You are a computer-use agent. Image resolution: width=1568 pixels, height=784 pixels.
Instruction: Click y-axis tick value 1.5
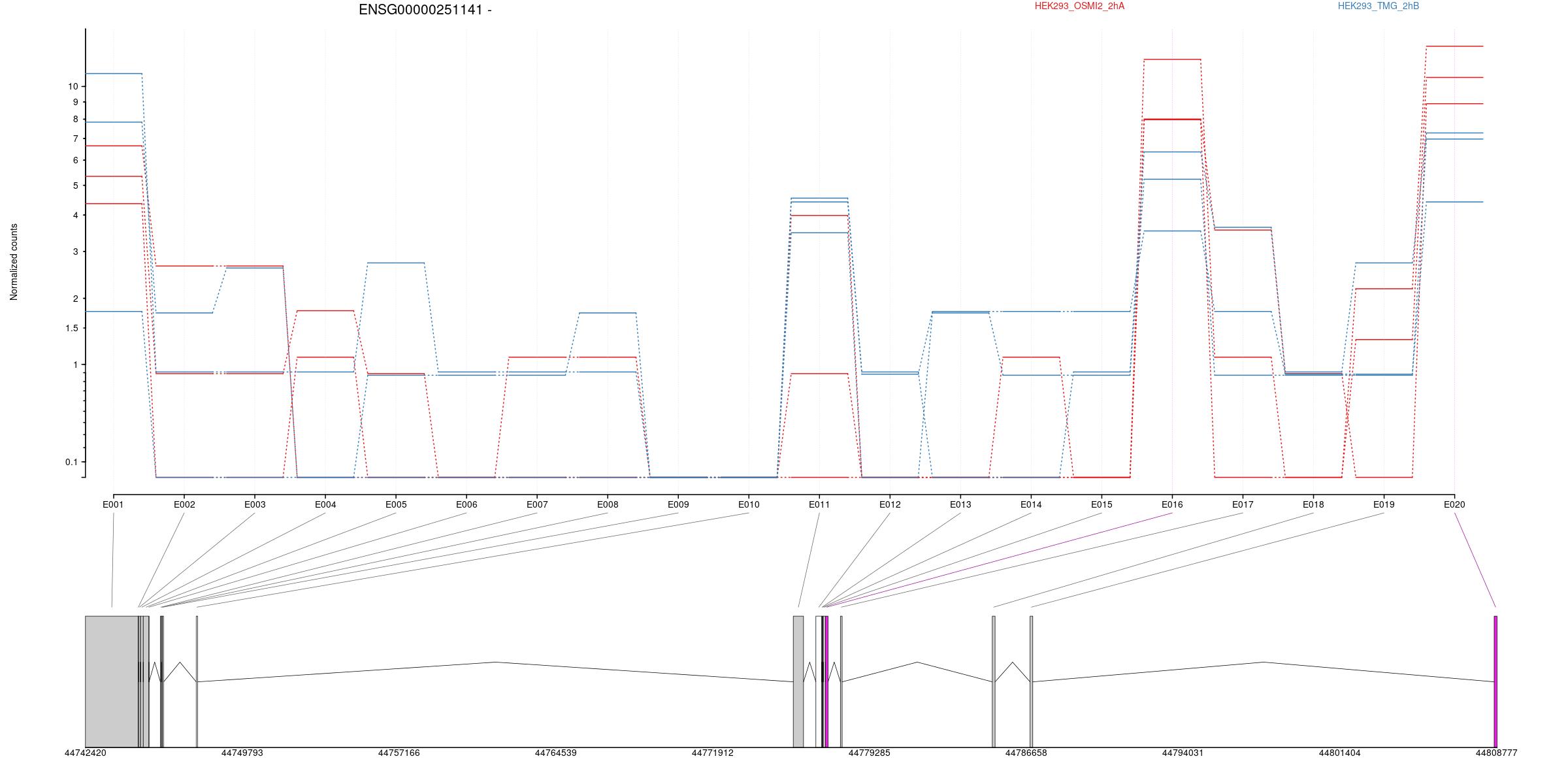(x=72, y=328)
